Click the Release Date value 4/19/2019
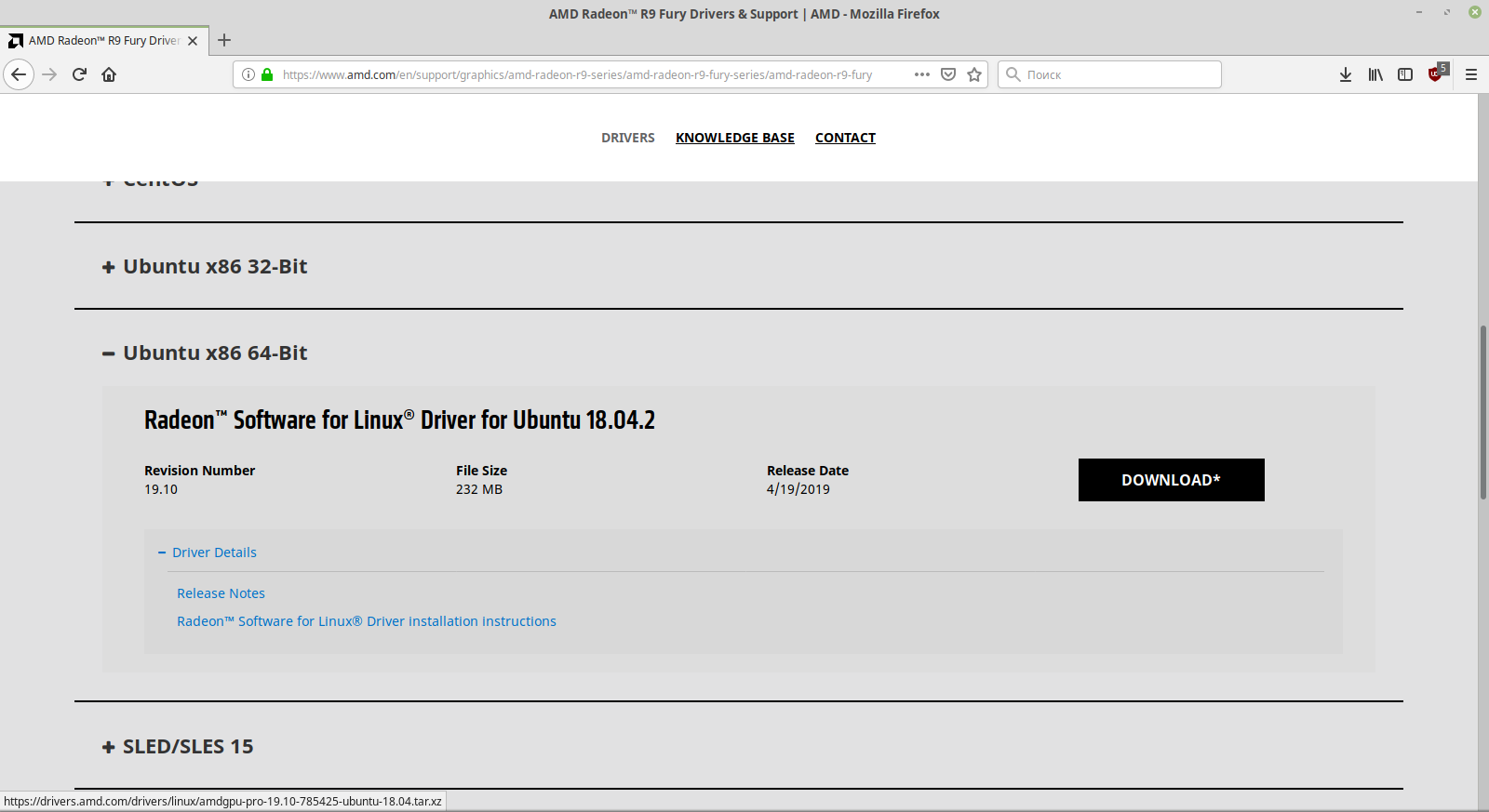 click(x=798, y=489)
